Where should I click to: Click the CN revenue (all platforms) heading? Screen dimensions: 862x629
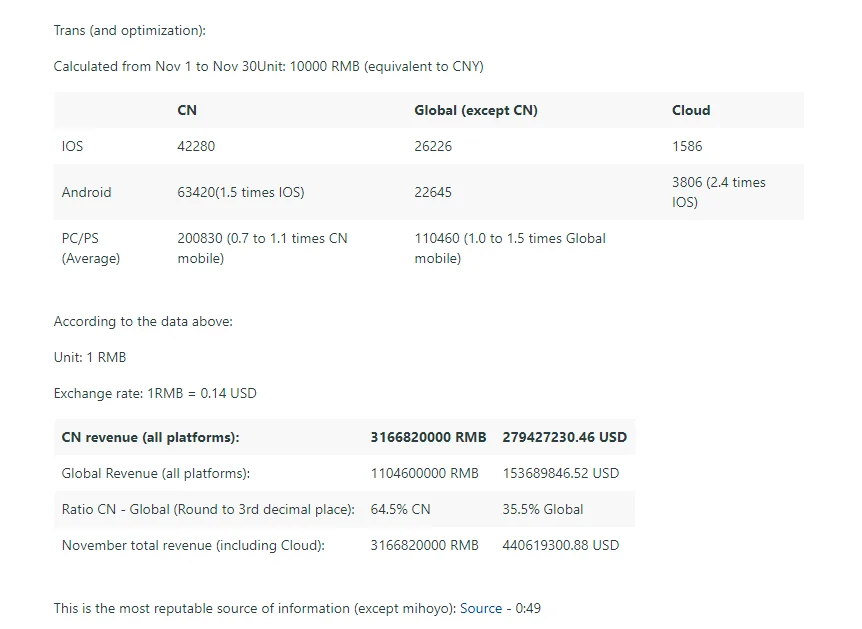pos(151,437)
